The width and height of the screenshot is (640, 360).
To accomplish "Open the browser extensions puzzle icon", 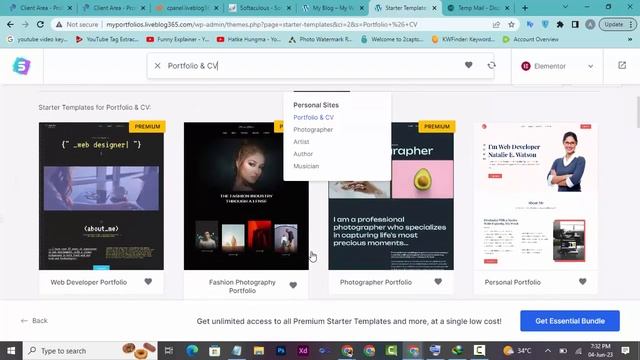I will point(560,24).
